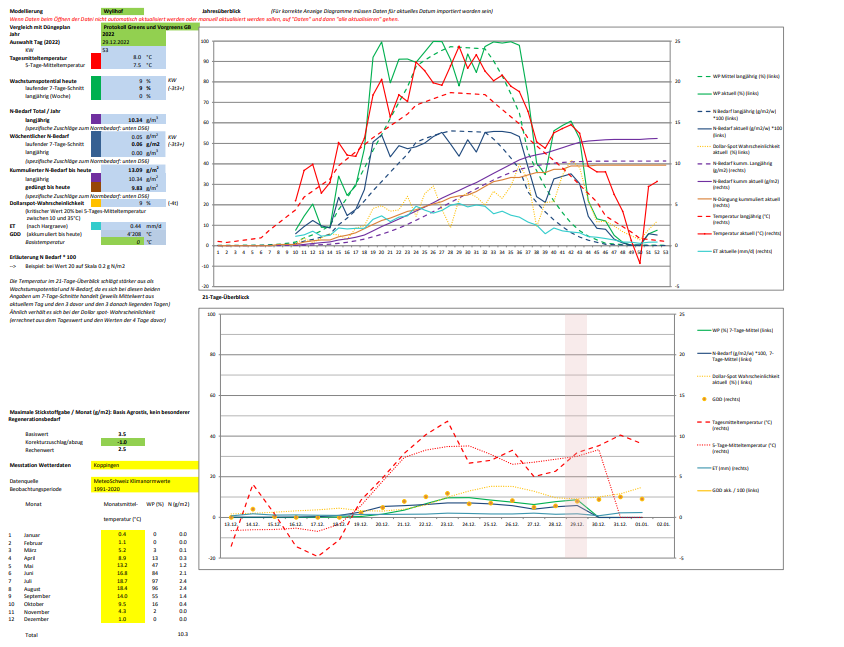The image size is (844, 647).
Task: Click ET aktuelle legend entry in yearly chart
Action: point(735,251)
